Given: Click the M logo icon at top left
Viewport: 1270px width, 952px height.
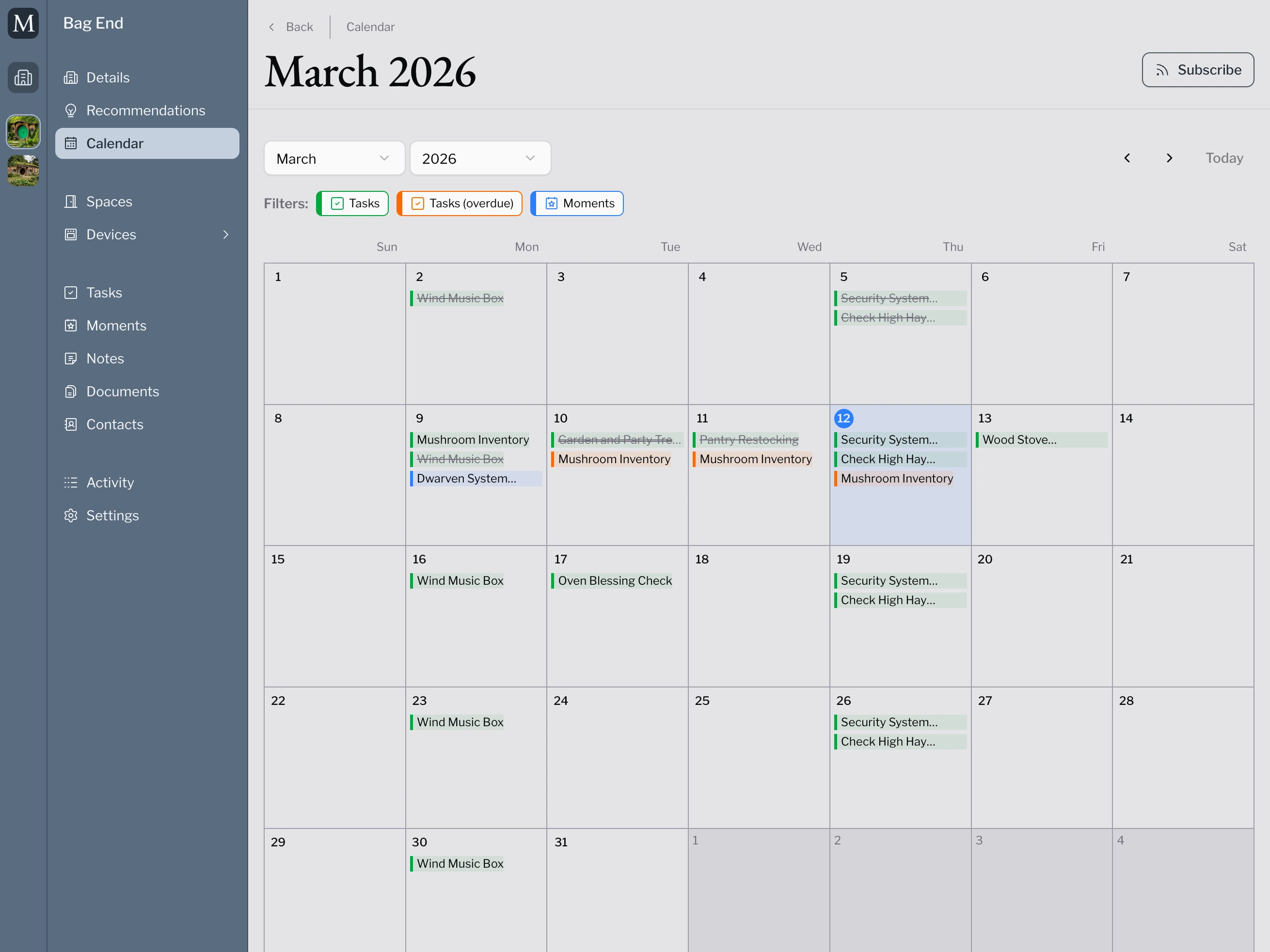Looking at the screenshot, I should [23, 24].
